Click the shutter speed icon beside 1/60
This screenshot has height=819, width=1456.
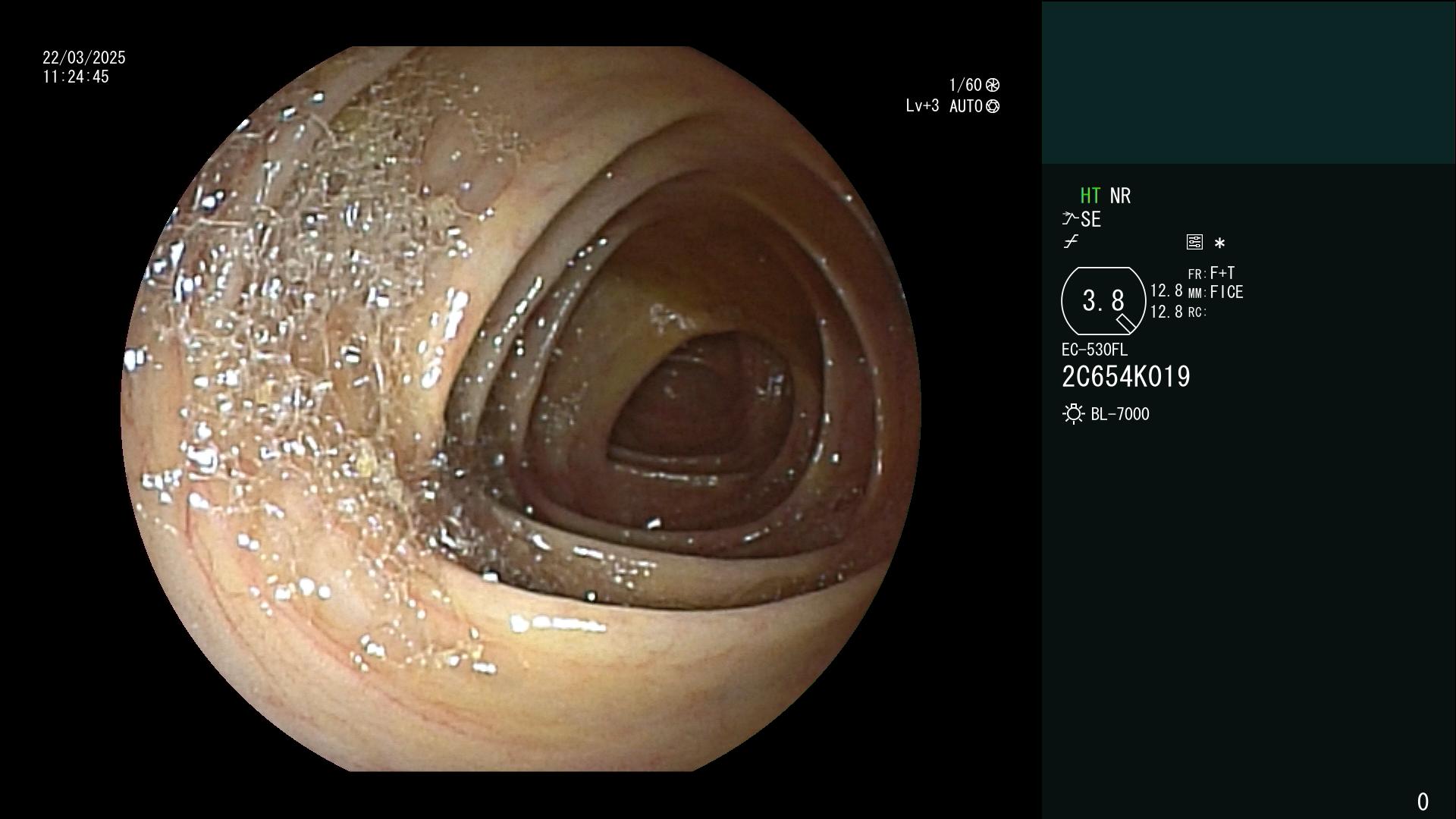coord(993,85)
